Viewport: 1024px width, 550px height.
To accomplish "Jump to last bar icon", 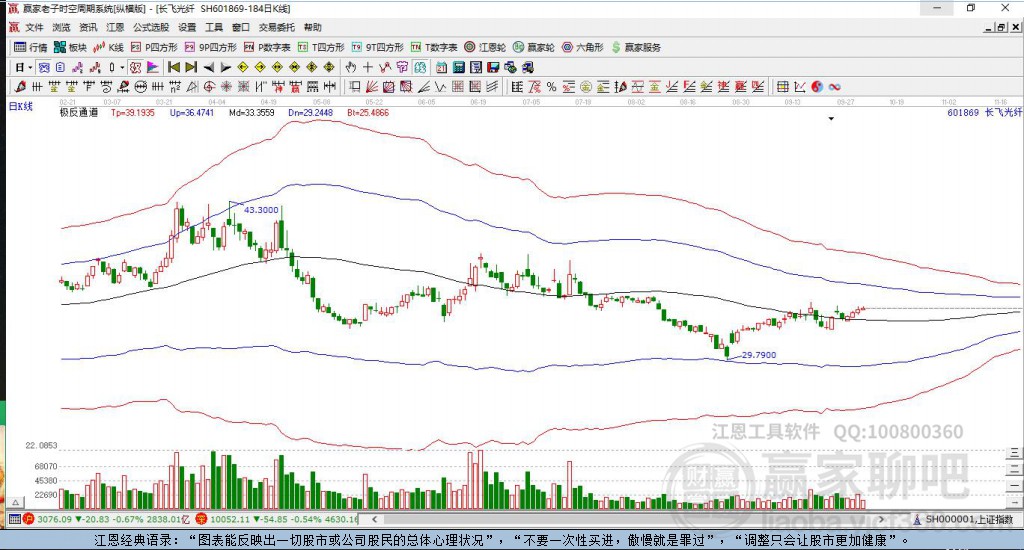I will point(191,67).
